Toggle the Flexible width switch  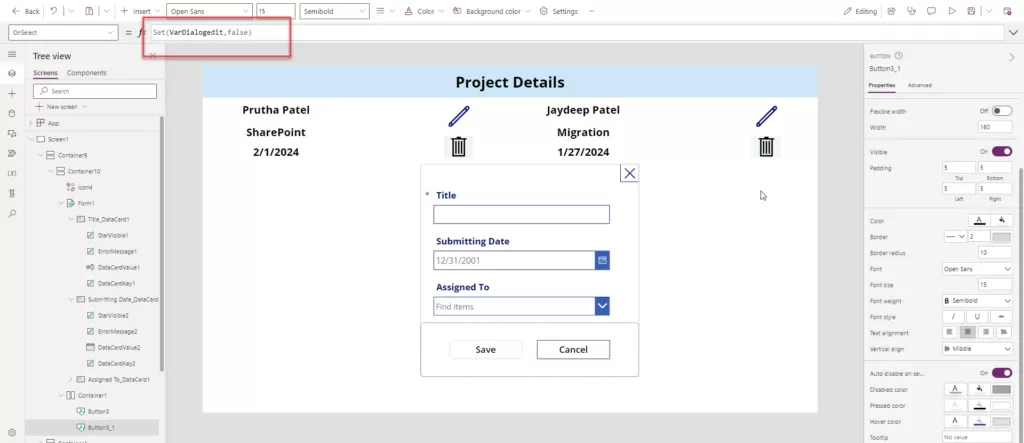[x=1001, y=111]
